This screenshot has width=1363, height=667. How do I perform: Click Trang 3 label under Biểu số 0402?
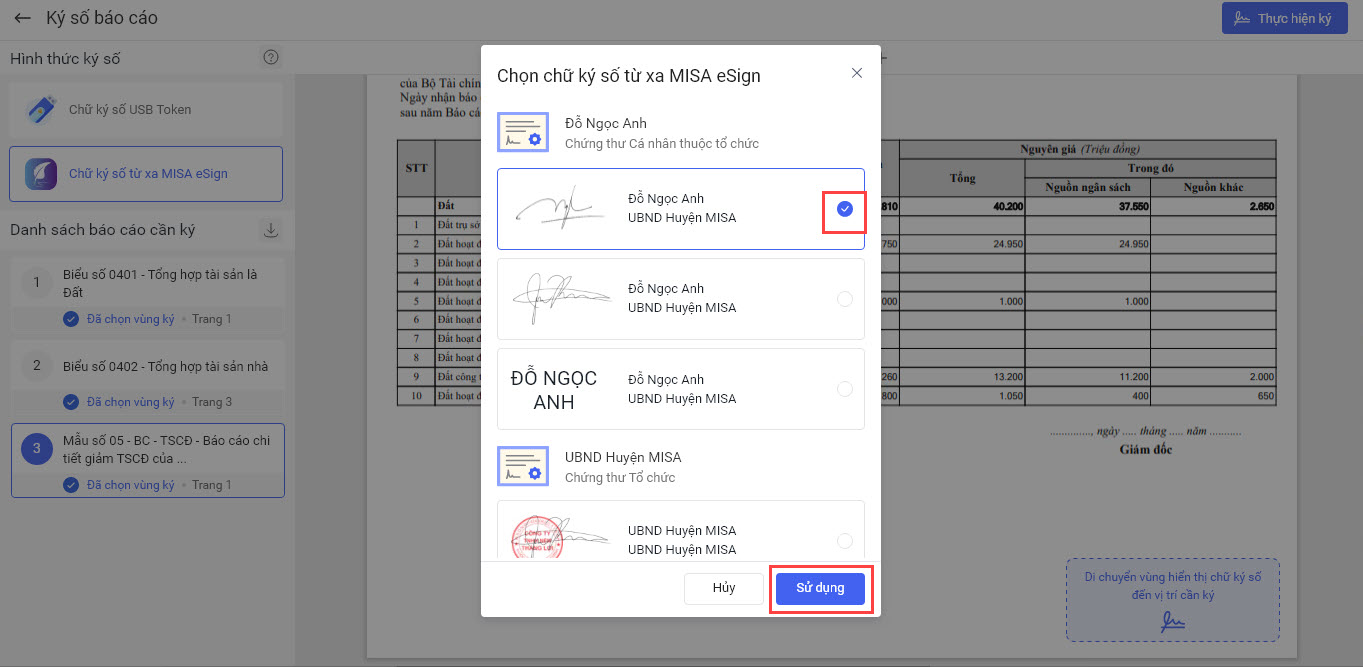tap(212, 402)
